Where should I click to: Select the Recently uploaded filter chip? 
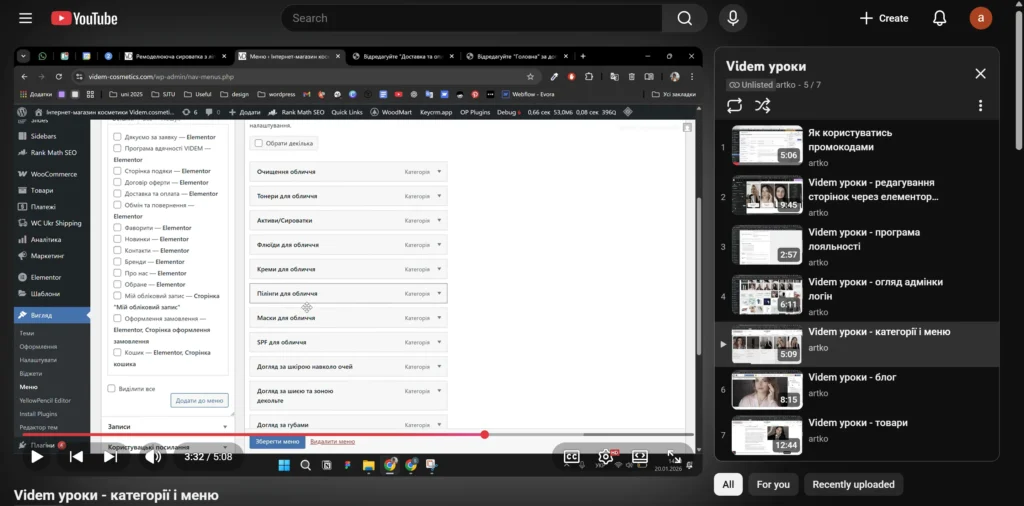pyautogui.click(x=854, y=484)
